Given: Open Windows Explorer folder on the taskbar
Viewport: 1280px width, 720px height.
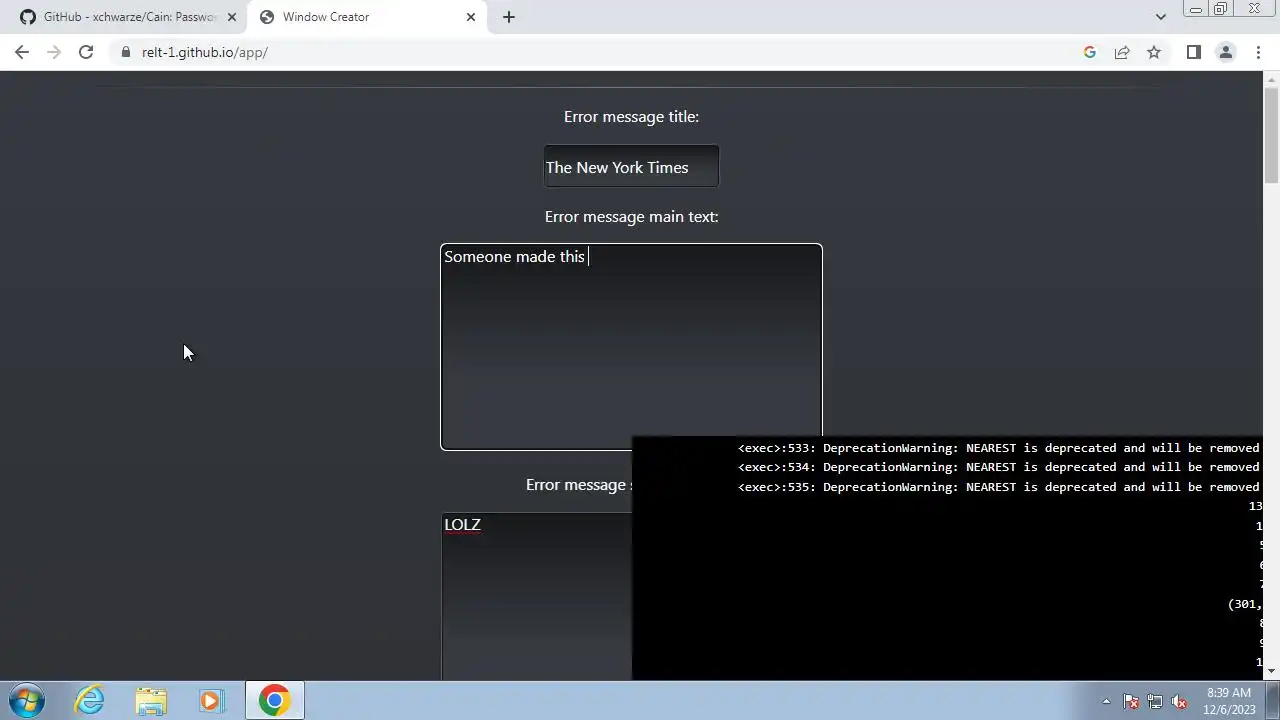Looking at the screenshot, I should point(151,701).
